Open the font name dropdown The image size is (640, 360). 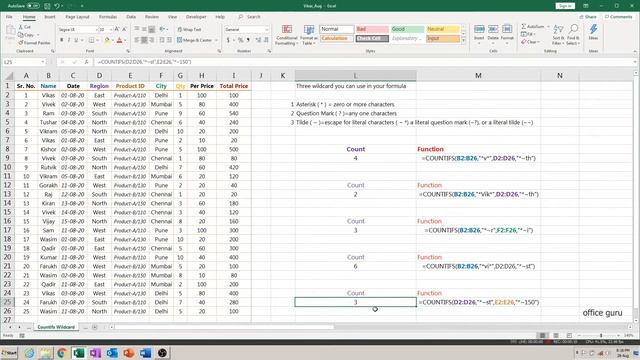tap(97, 29)
